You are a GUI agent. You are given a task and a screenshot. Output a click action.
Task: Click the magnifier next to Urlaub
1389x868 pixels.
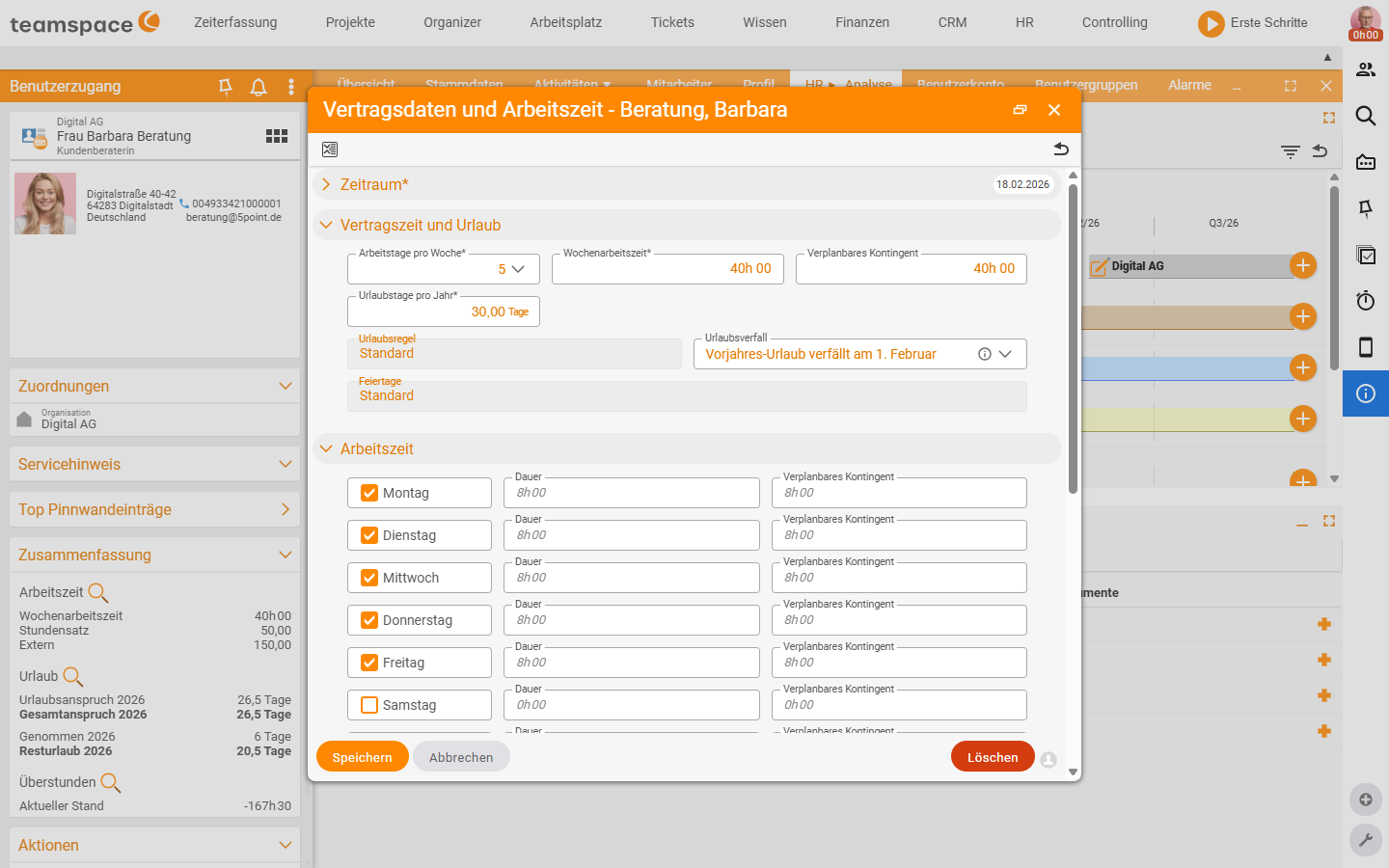pyautogui.click(x=73, y=676)
